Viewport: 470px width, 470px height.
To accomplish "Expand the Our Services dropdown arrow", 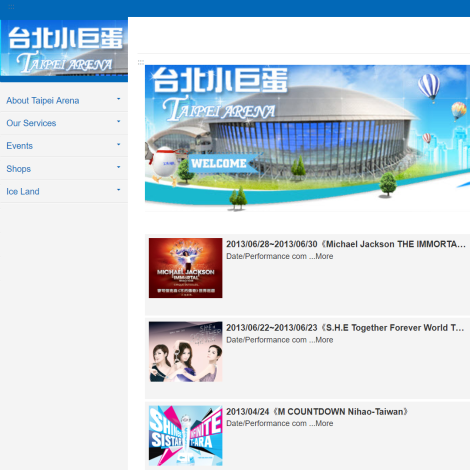I will pyautogui.click(x=118, y=122).
